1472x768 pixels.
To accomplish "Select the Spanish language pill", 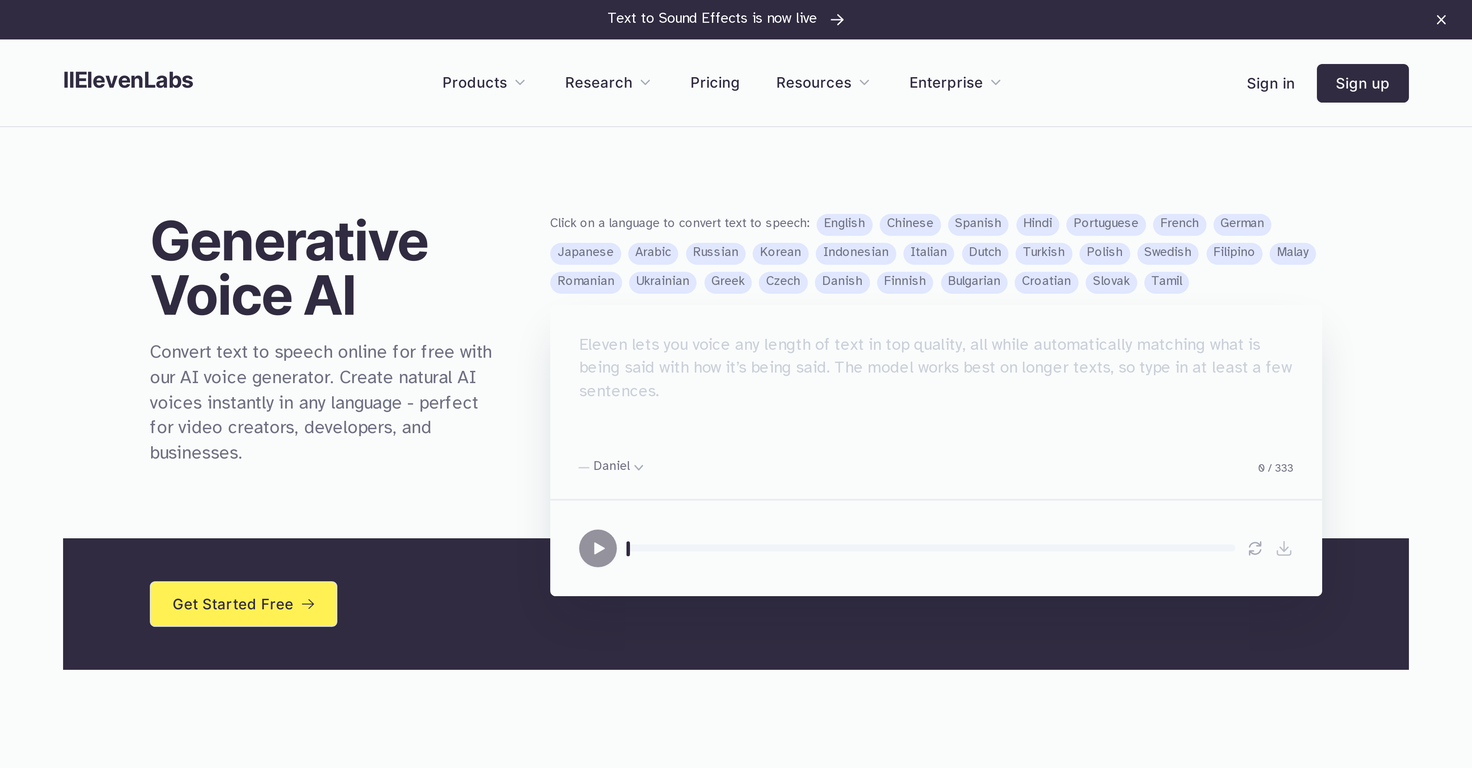I will [x=977, y=224].
